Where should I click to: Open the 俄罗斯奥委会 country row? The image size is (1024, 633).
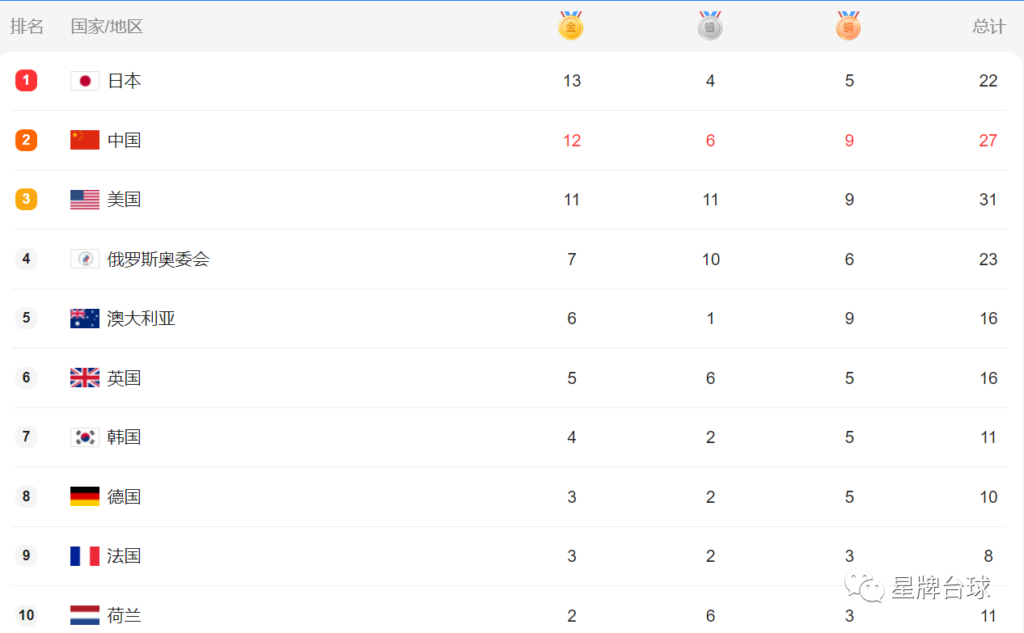pos(509,259)
